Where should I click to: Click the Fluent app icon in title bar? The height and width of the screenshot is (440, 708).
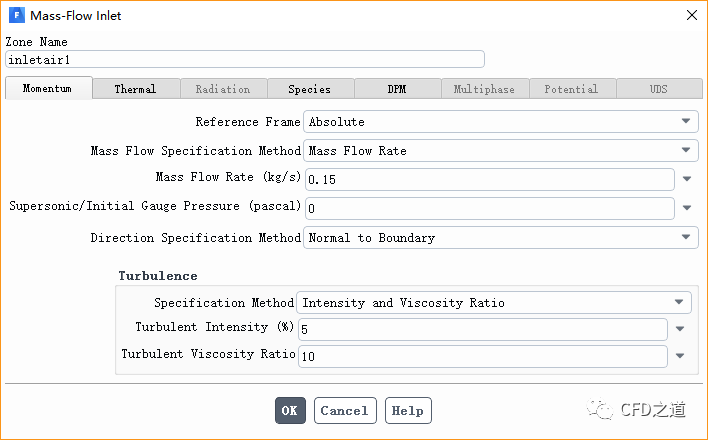[17, 16]
